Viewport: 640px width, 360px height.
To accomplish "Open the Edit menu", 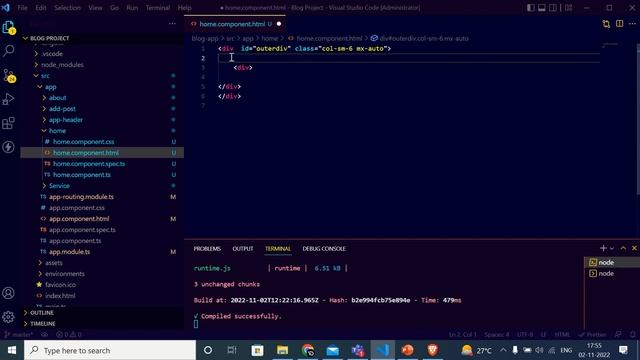I will (x=41, y=8).
